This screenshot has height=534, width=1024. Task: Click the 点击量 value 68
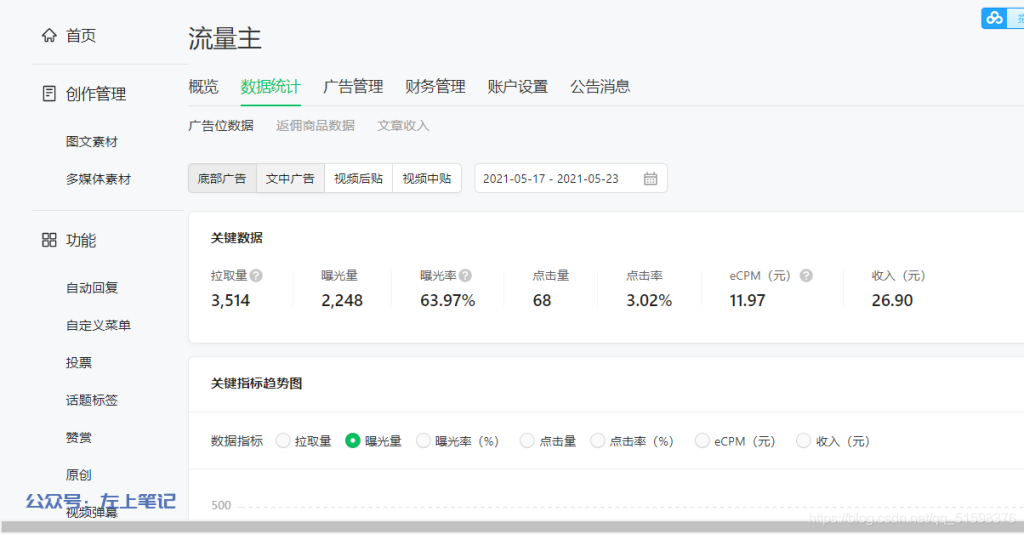pos(542,300)
